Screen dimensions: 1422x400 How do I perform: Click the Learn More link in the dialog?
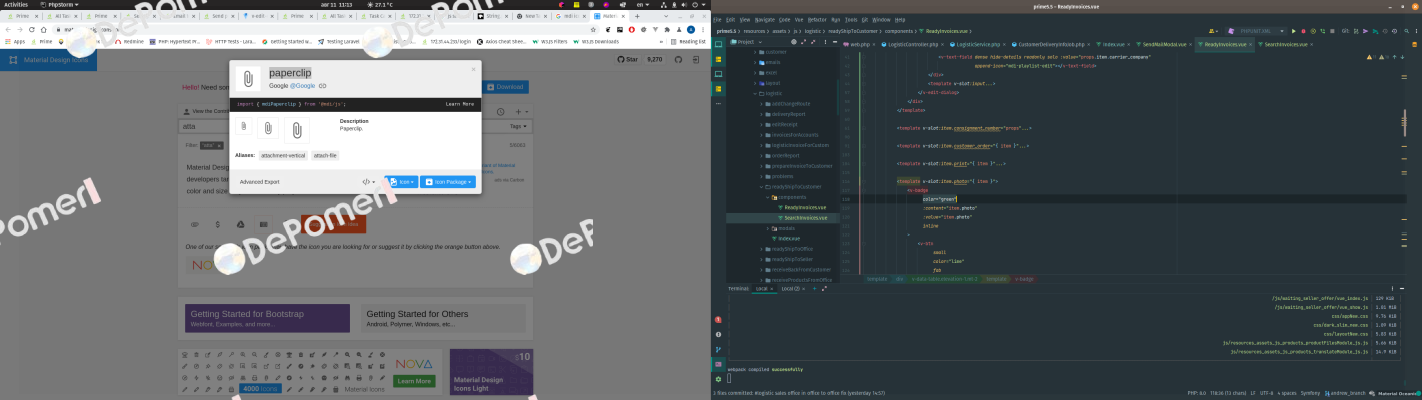point(460,104)
